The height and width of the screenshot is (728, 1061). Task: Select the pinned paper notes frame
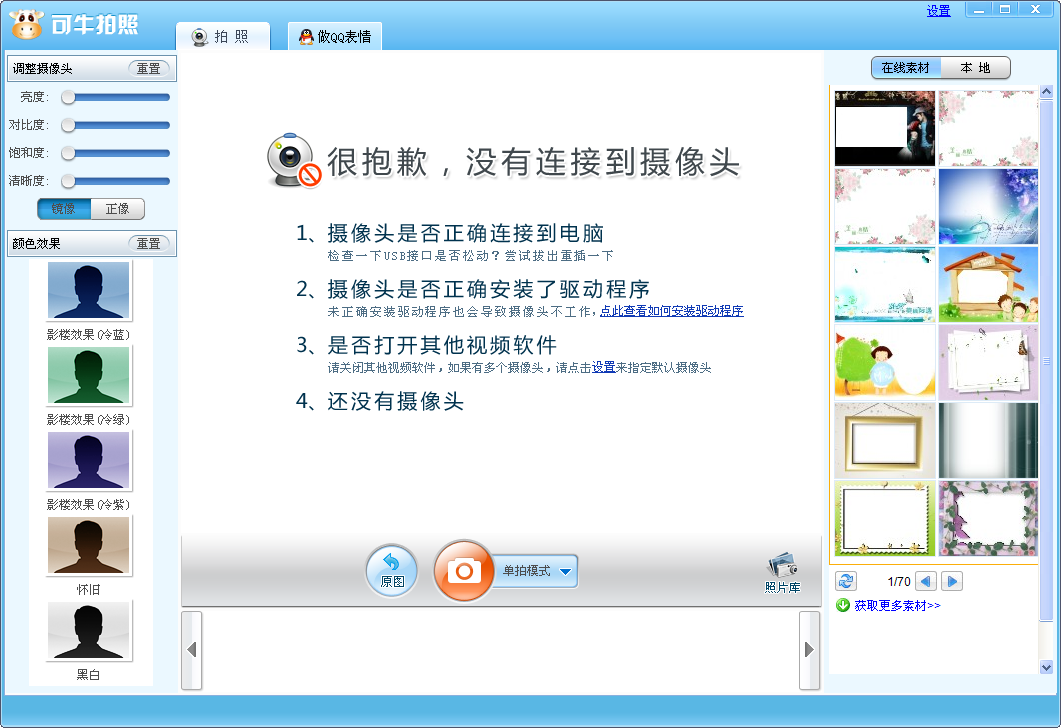pos(988,362)
